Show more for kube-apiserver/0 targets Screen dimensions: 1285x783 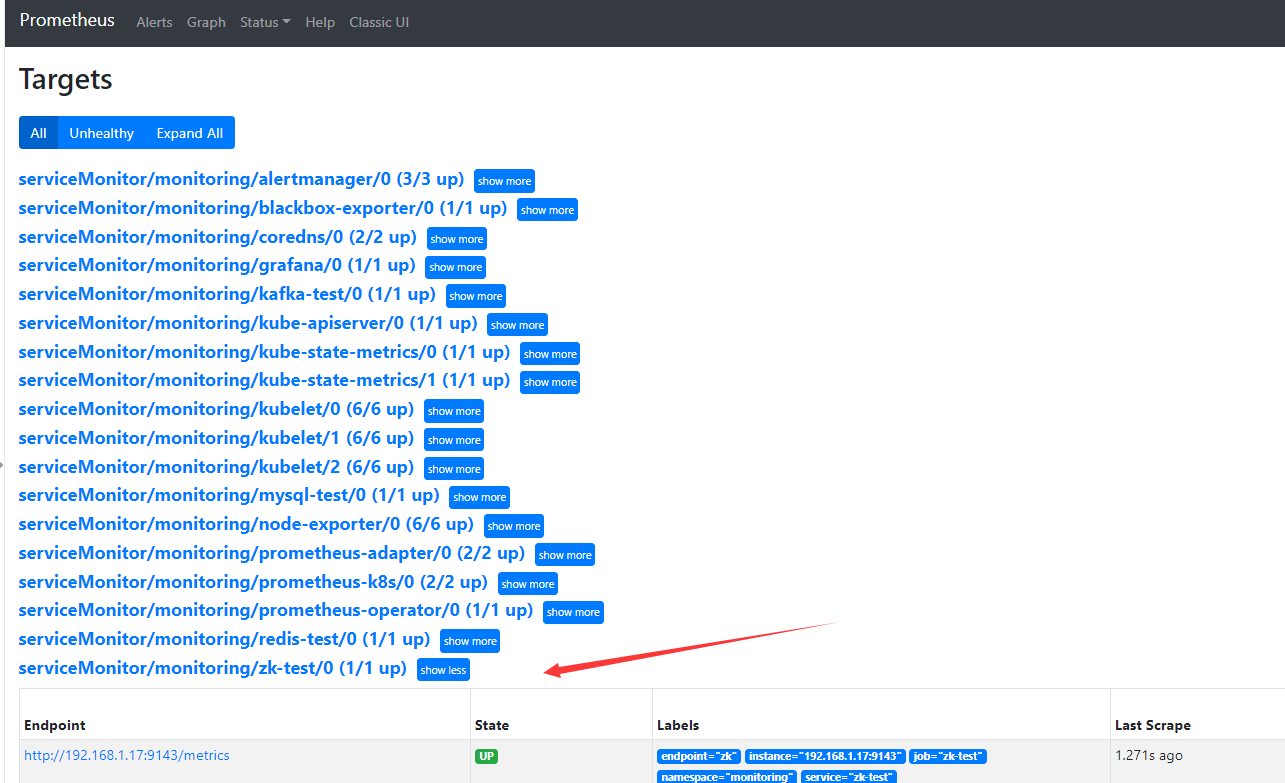click(517, 325)
